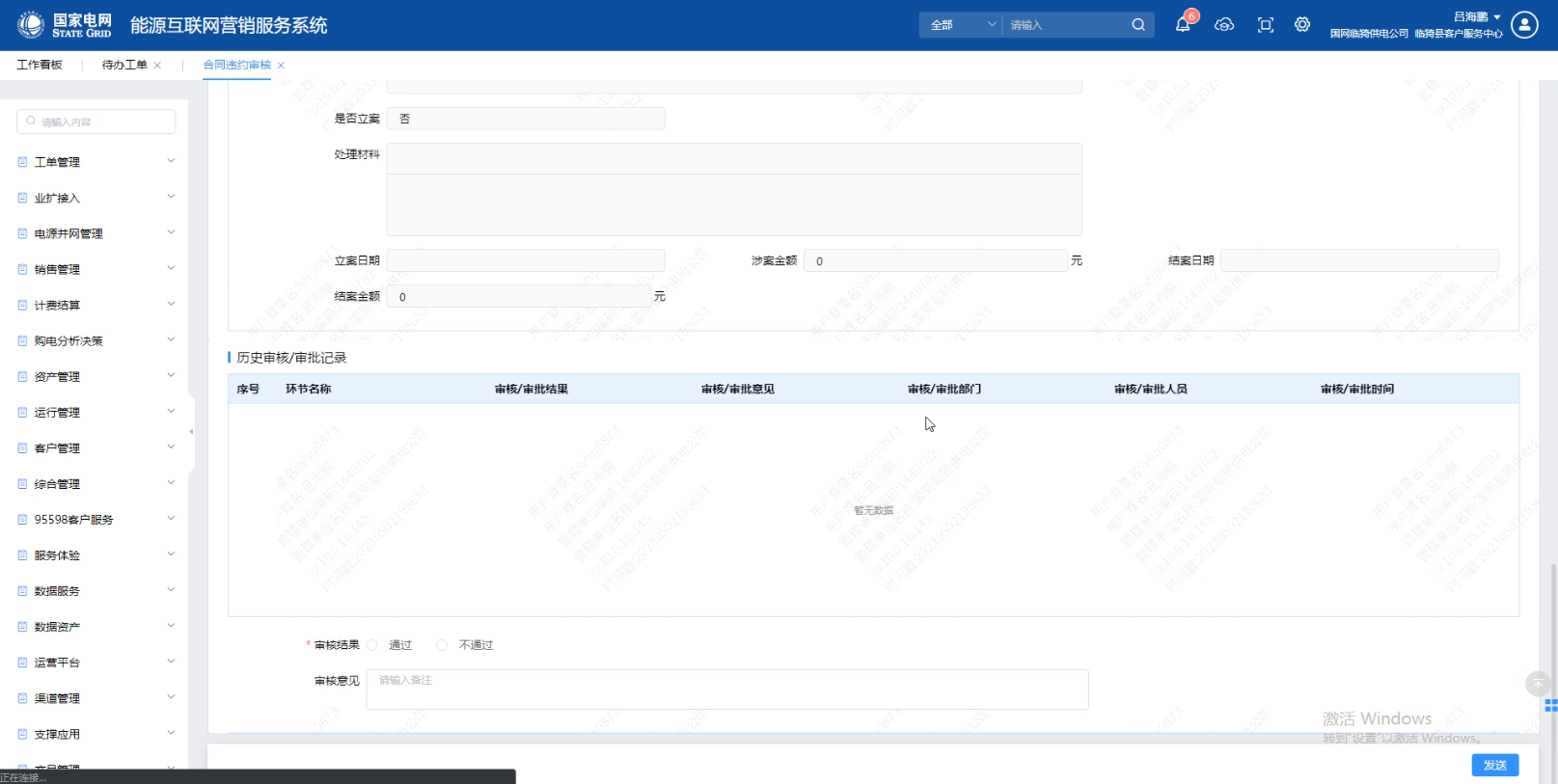Close the 待办工单 tab
The width and height of the screenshot is (1558, 784).
pos(157,66)
